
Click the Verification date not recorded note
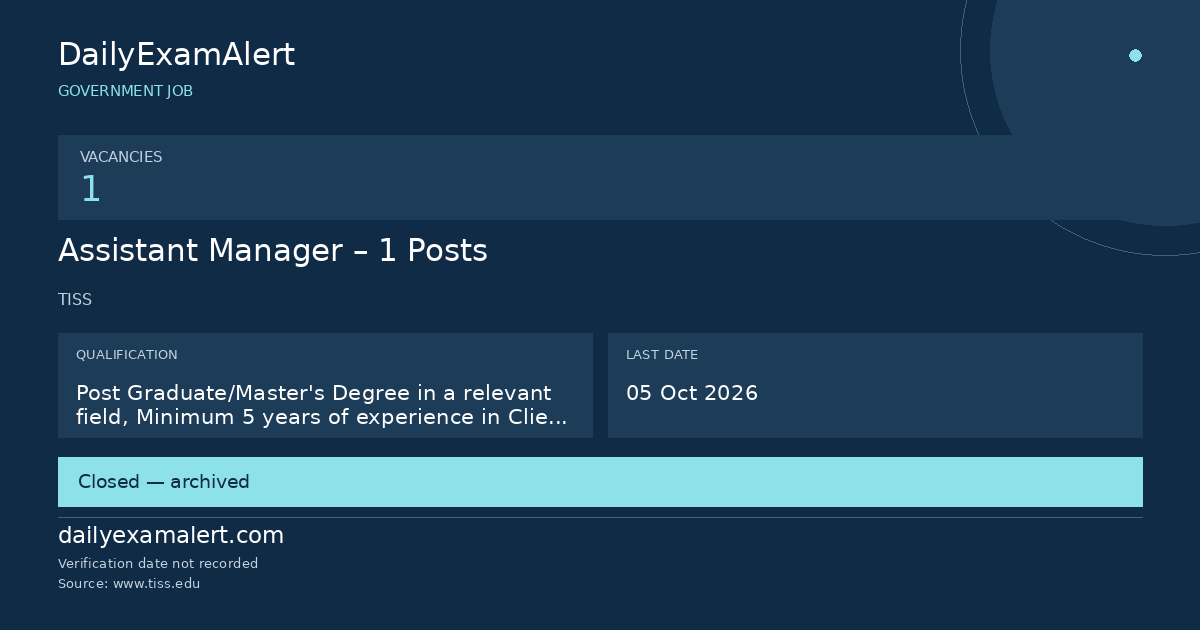pyautogui.click(x=158, y=564)
